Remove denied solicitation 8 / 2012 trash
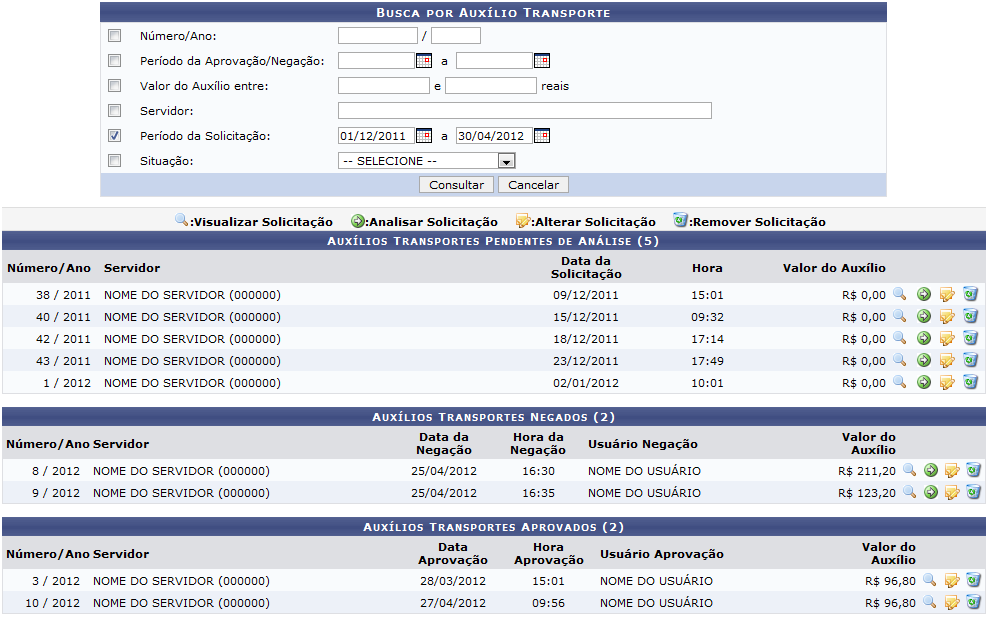The height and width of the screenshot is (617, 989). point(973,470)
